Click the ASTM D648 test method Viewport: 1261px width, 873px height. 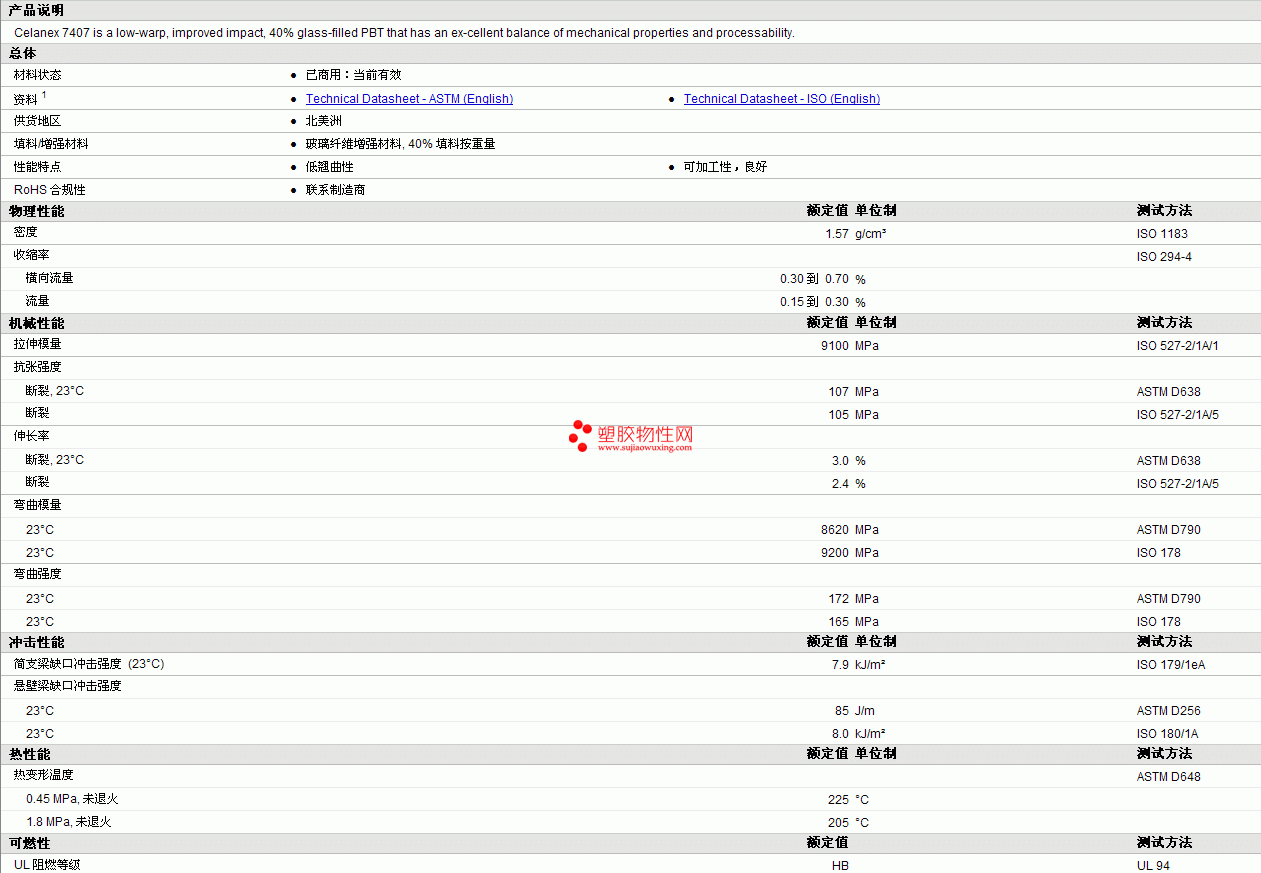[1169, 777]
